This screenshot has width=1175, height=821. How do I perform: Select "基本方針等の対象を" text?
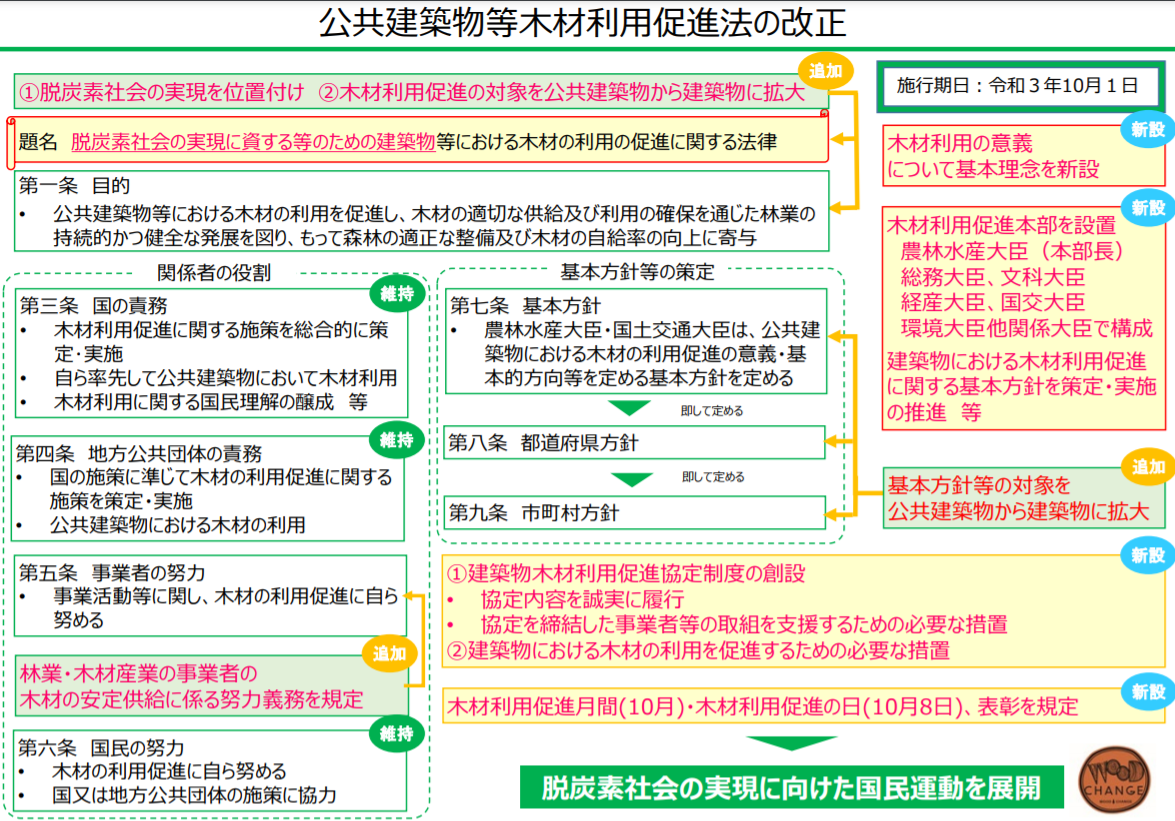(x=979, y=485)
